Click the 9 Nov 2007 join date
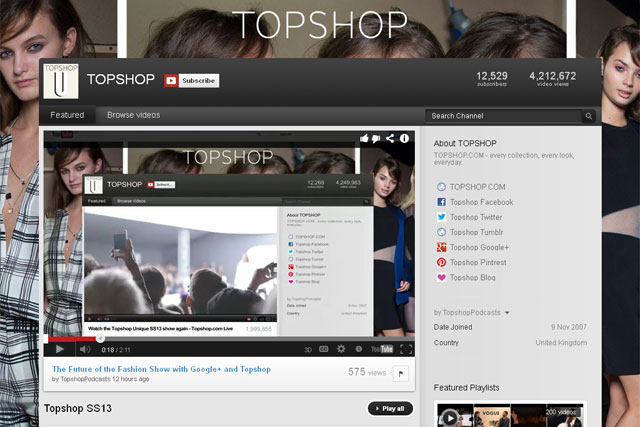 click(x=569, y=327)
